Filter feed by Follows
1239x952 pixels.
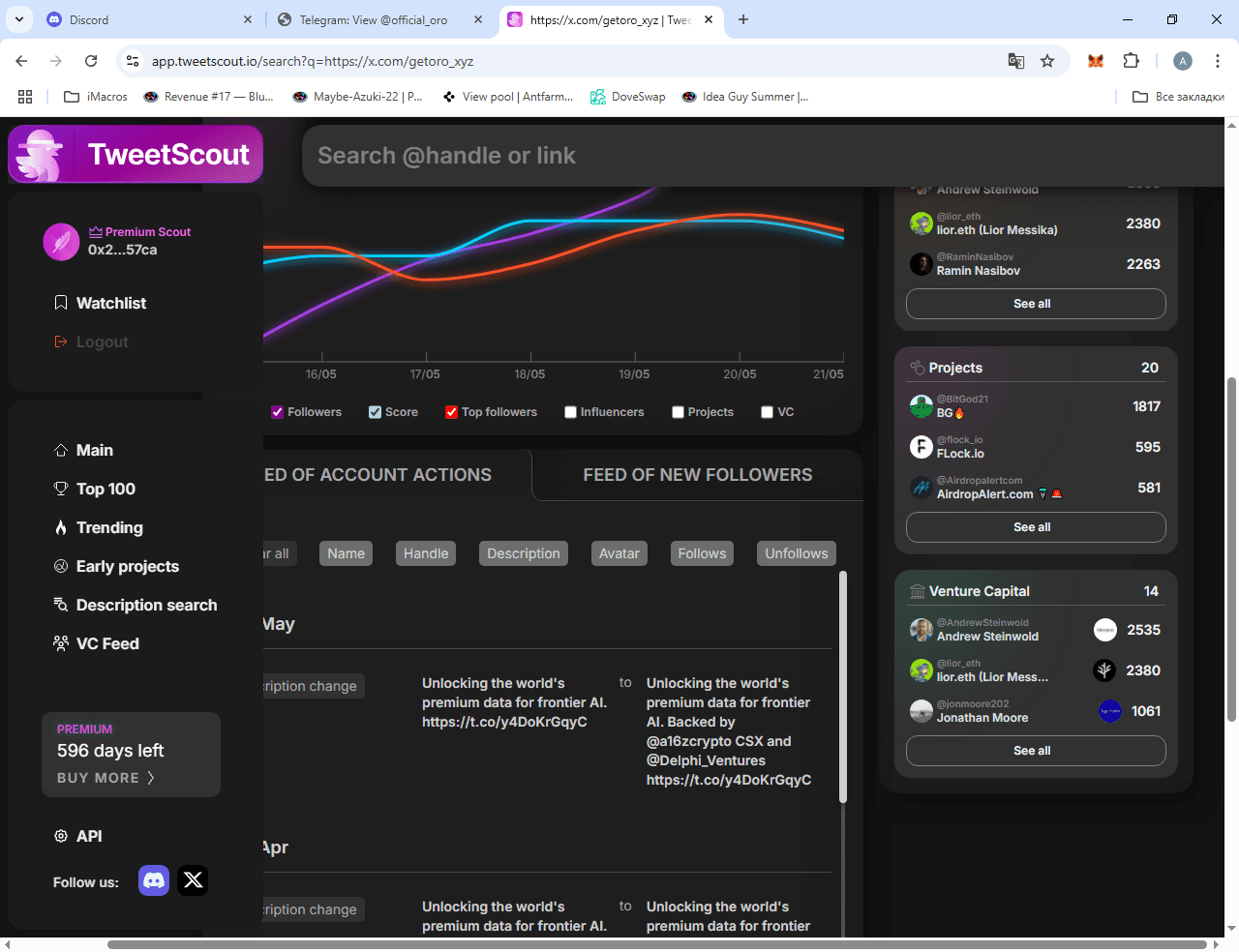(702, 553)
